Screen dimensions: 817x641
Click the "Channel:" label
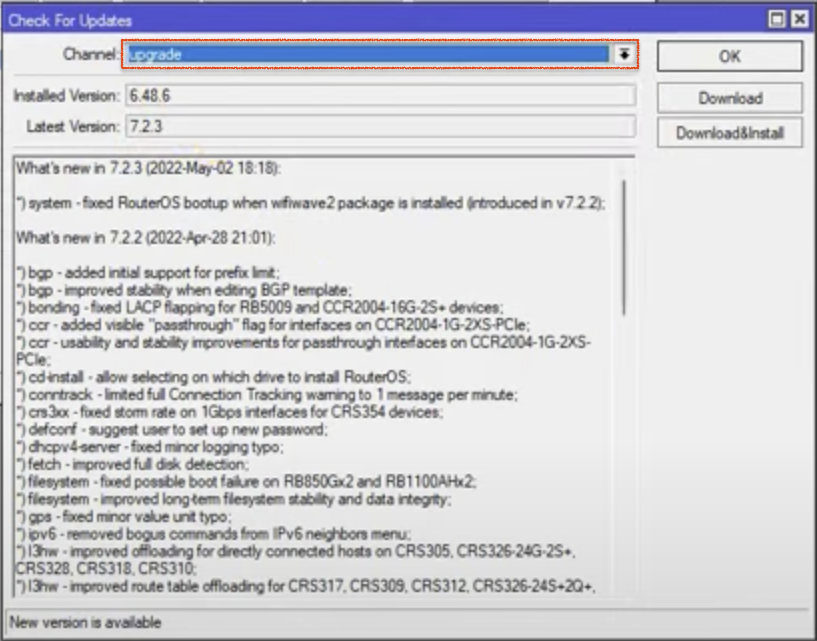pyautogui.click(x=91, y=54)
